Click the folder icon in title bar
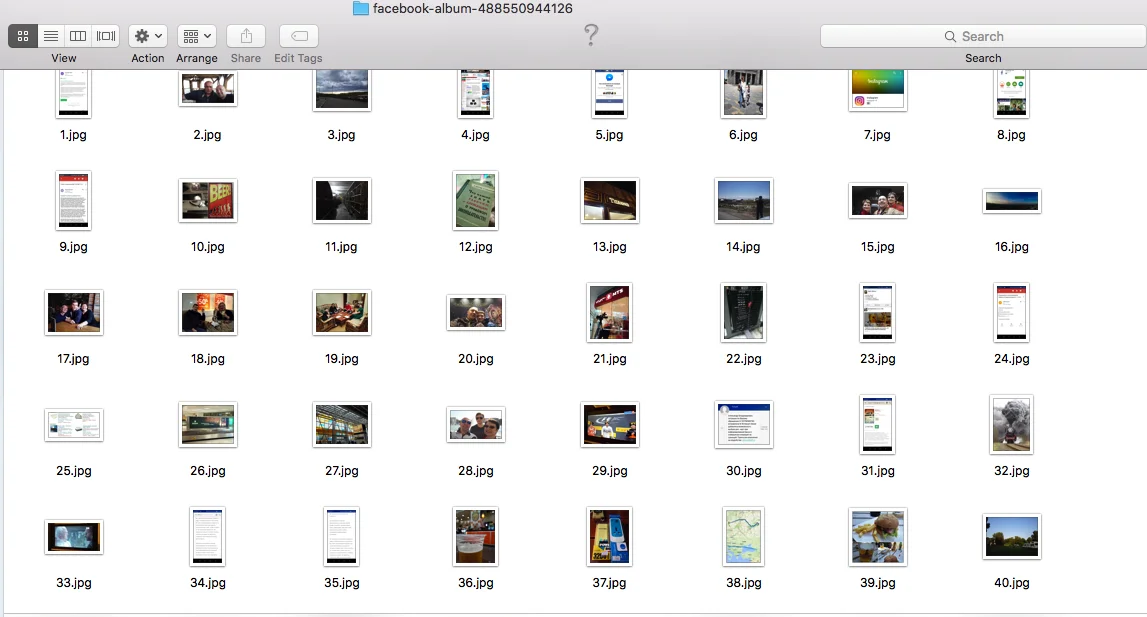Screen dimensions: 1147x617 [361, 9]
